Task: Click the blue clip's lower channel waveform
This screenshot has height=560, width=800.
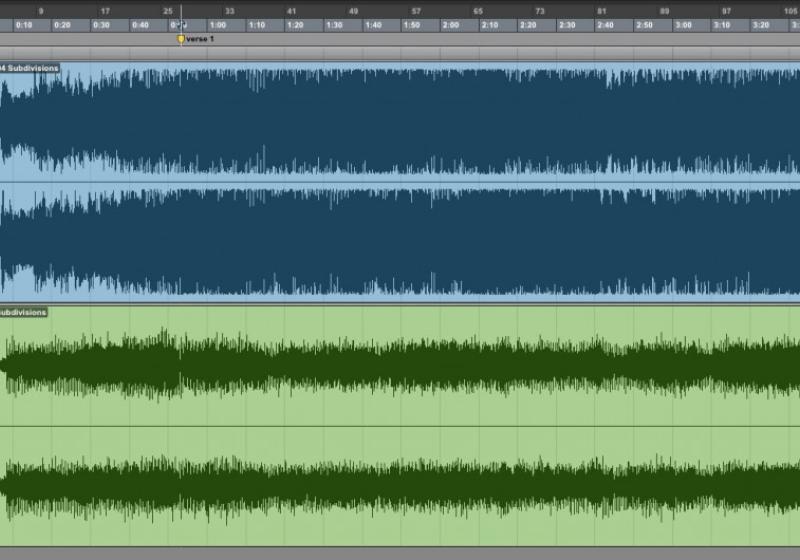Action: click(x=400, y=240)
